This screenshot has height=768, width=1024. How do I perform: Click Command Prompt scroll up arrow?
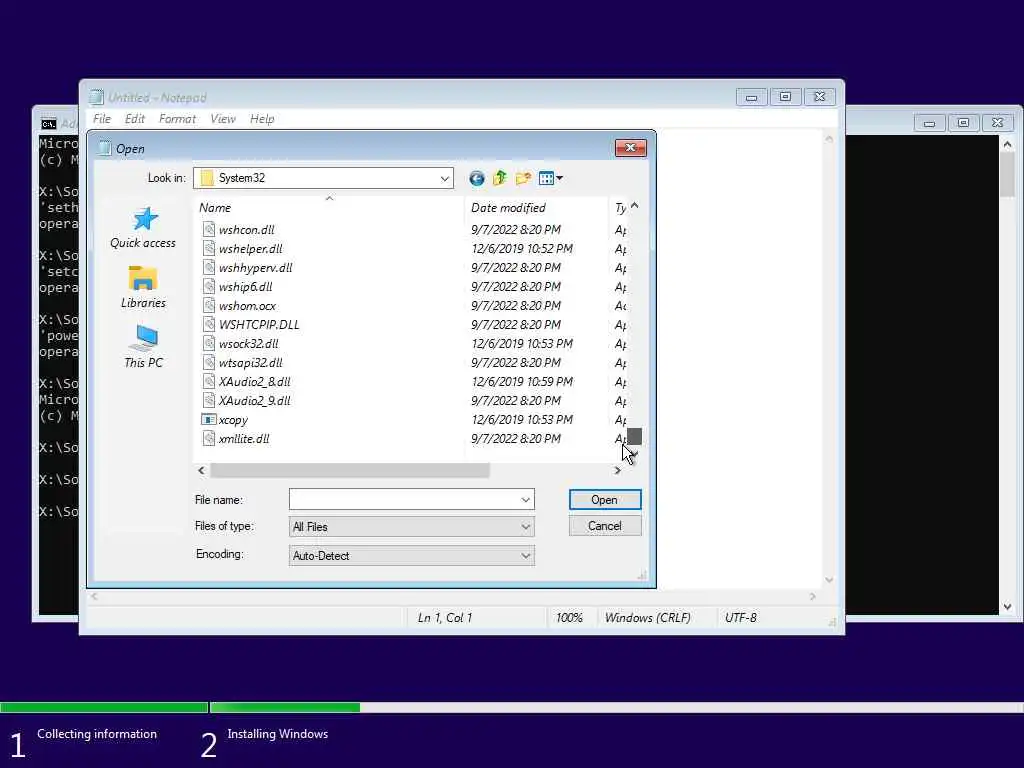click(1008, 144)
